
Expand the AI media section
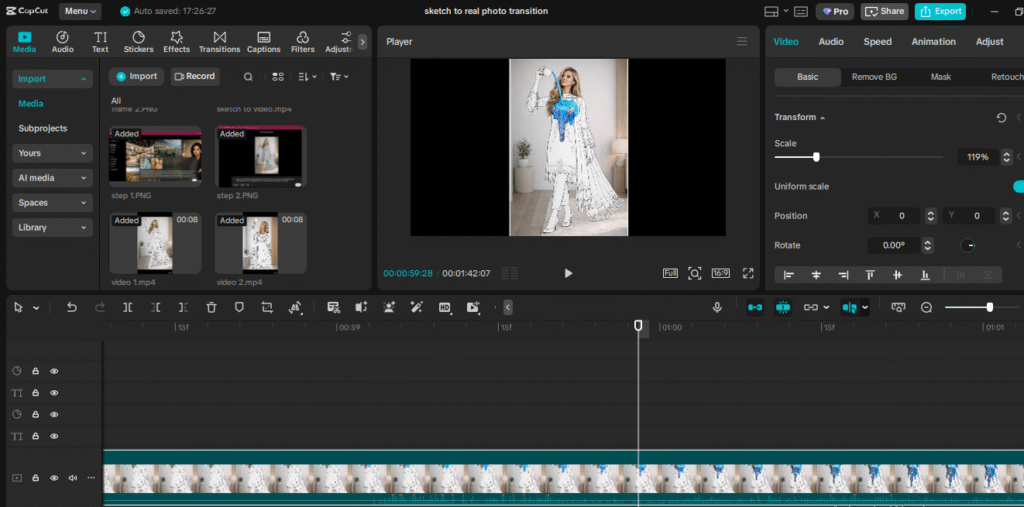(53, 178)
